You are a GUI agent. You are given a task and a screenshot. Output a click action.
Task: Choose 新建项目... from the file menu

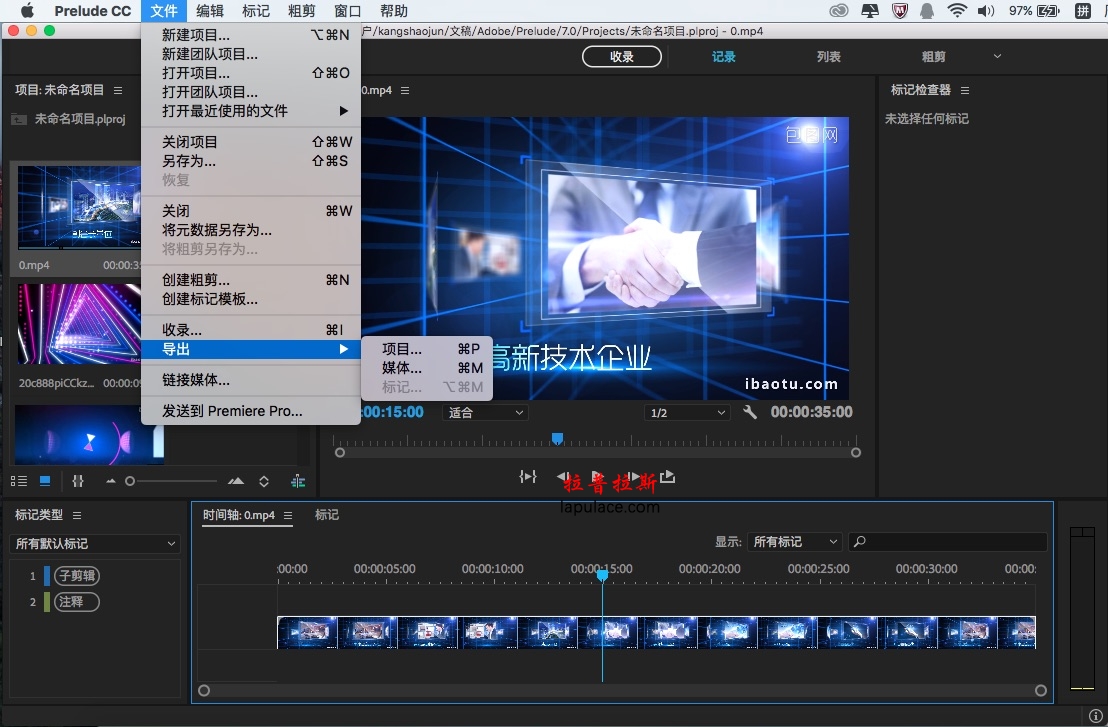tap(251, 35)
